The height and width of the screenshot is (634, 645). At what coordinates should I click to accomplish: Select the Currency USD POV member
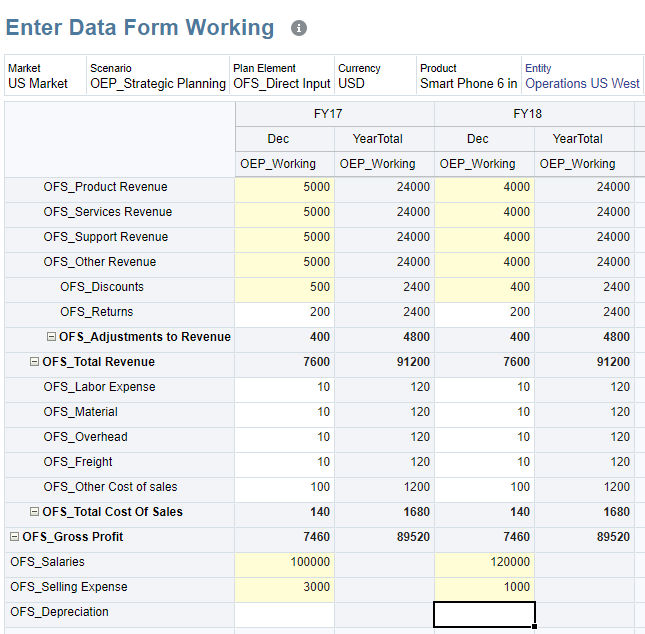(376, 76)
